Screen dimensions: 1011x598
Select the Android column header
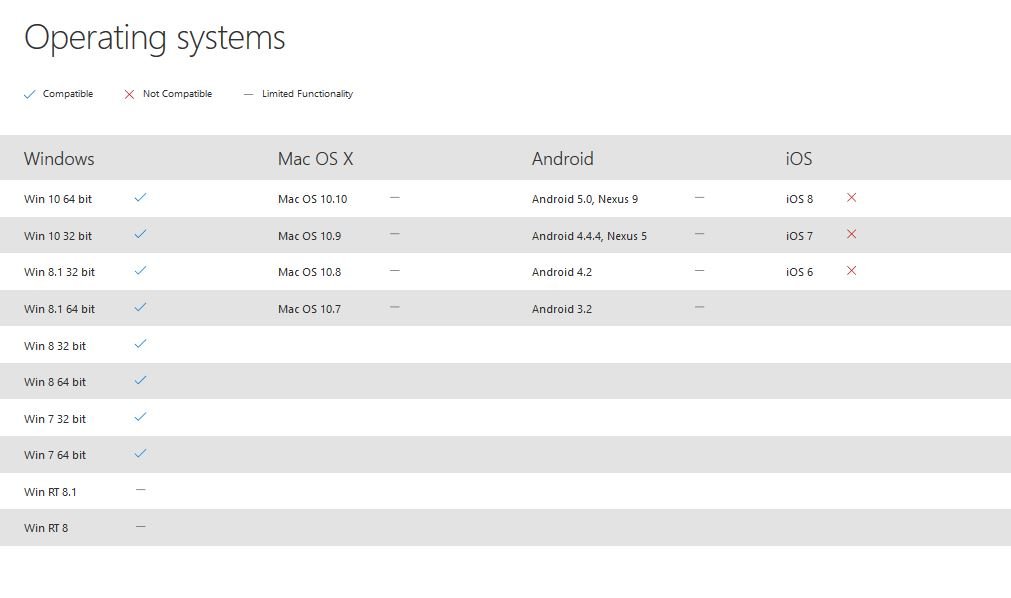[x=562, y=159]
